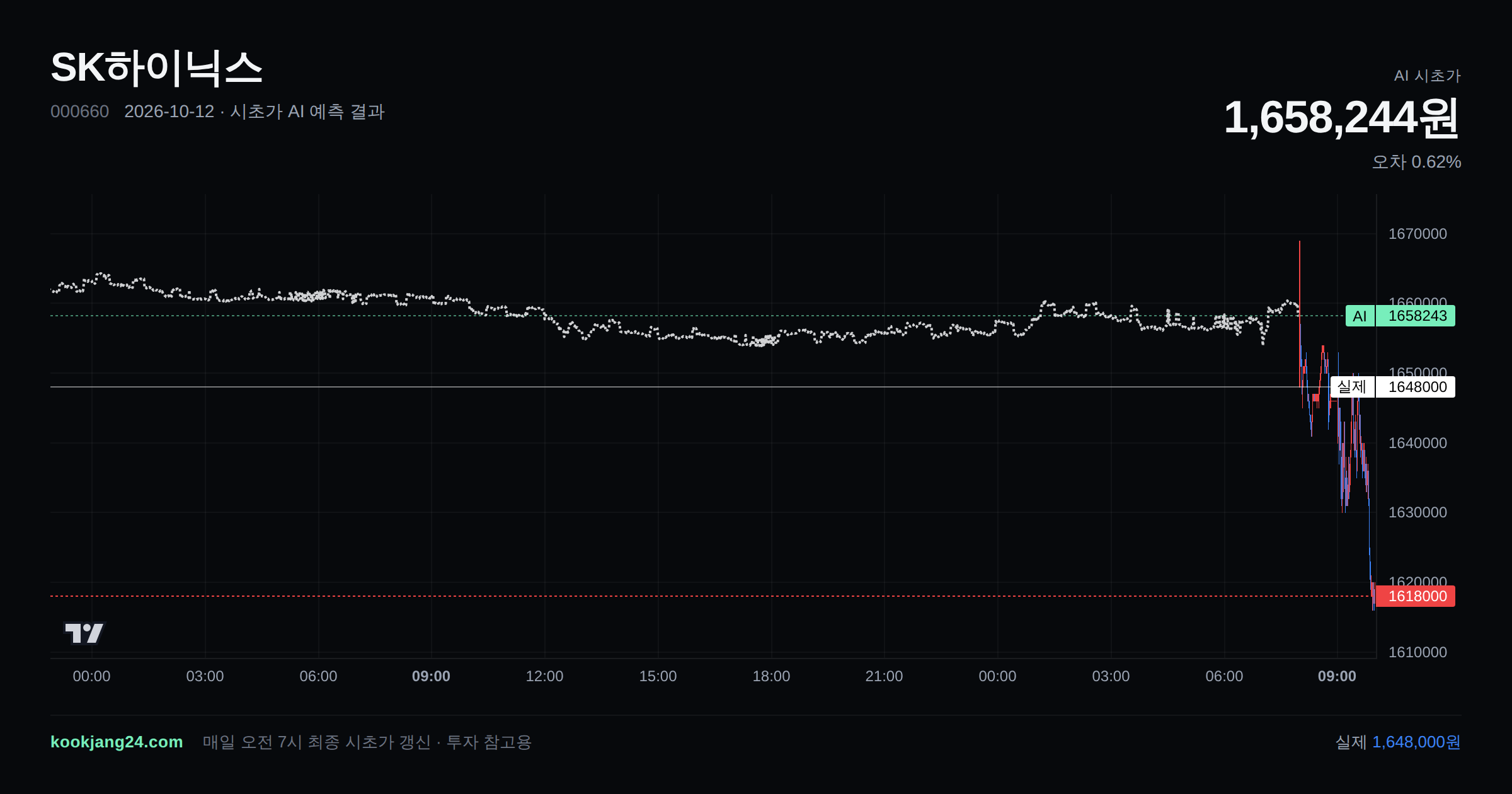The height and width of the screenshot is (794, 1512).
Task: Click the 1610000 price axis label
Action: click(x=1417, y=652)
